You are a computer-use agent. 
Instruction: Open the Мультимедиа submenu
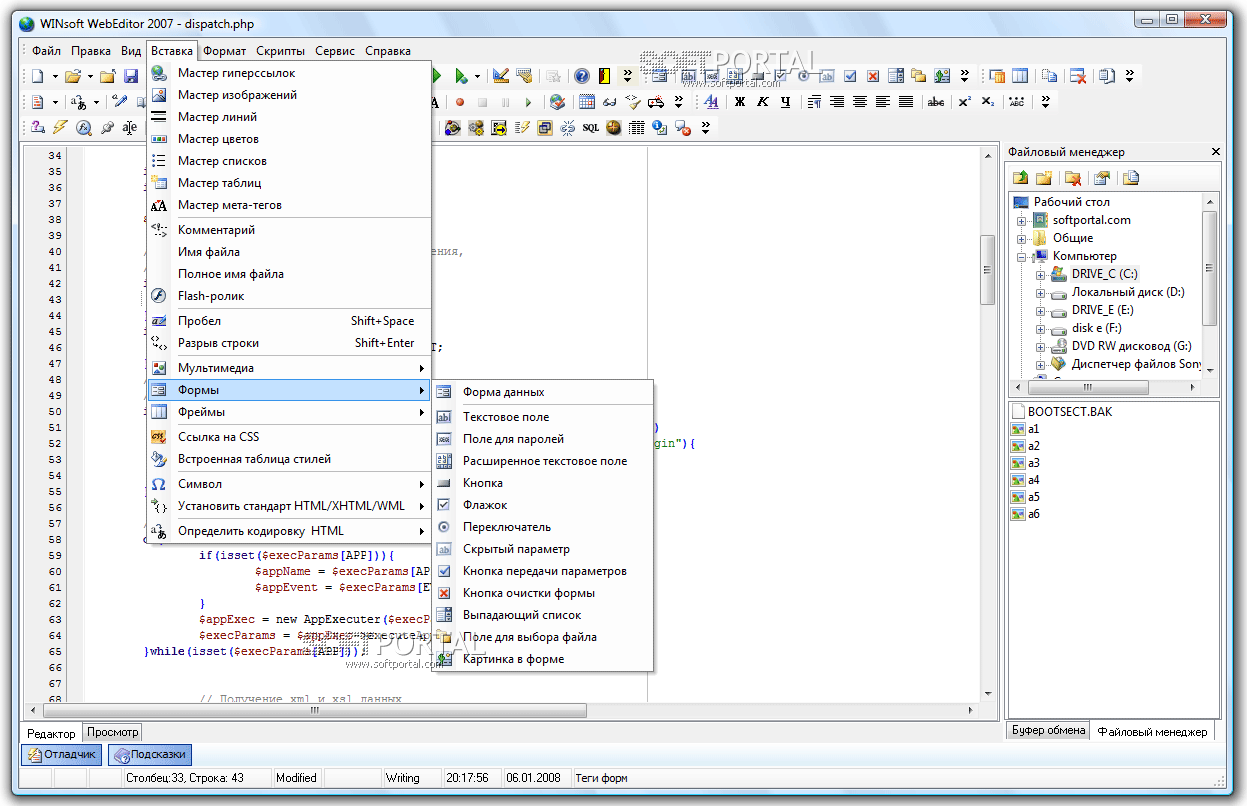point(289,368)
